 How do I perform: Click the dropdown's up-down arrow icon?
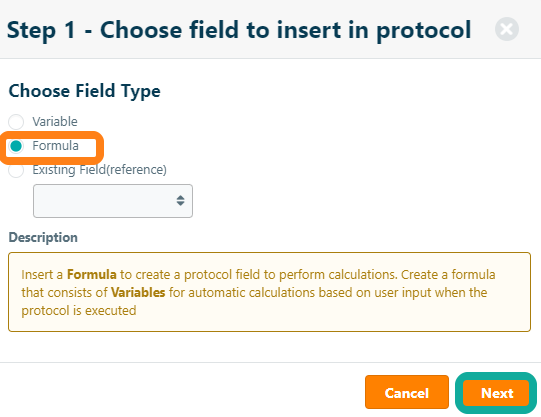point(180,200)
